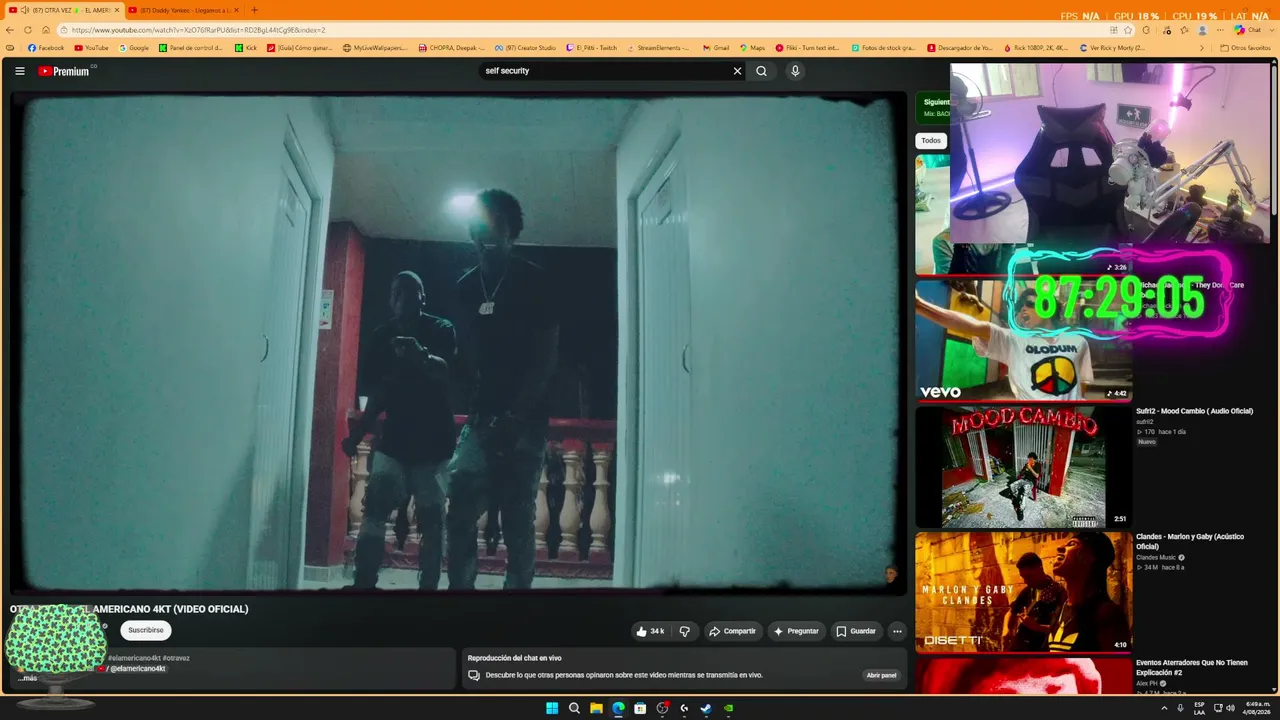
Task: Open the Preguntar assistant button
Action: 796,631
